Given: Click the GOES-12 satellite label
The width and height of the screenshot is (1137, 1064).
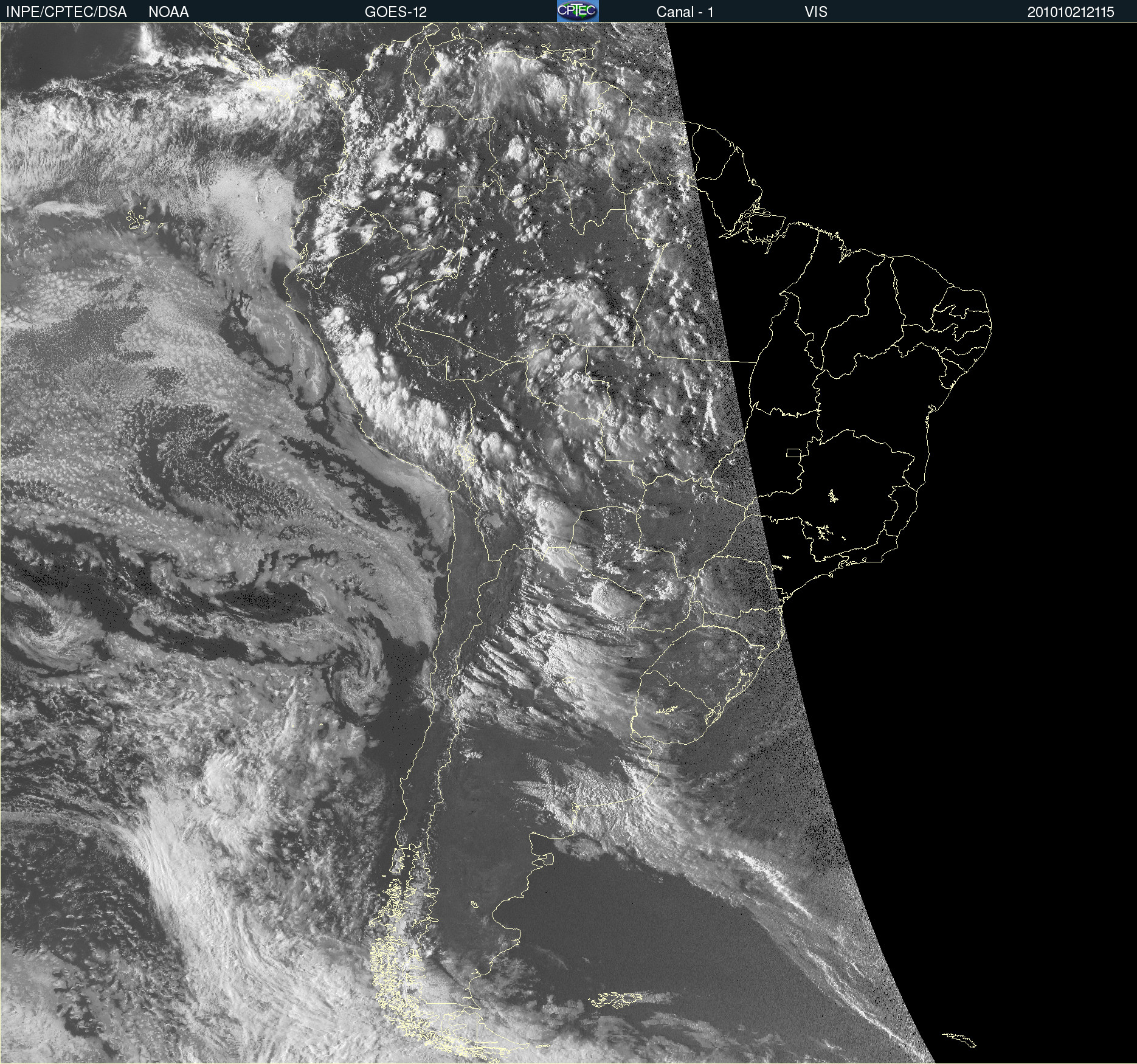Looking at the screenshot, I should click(396, 12).
